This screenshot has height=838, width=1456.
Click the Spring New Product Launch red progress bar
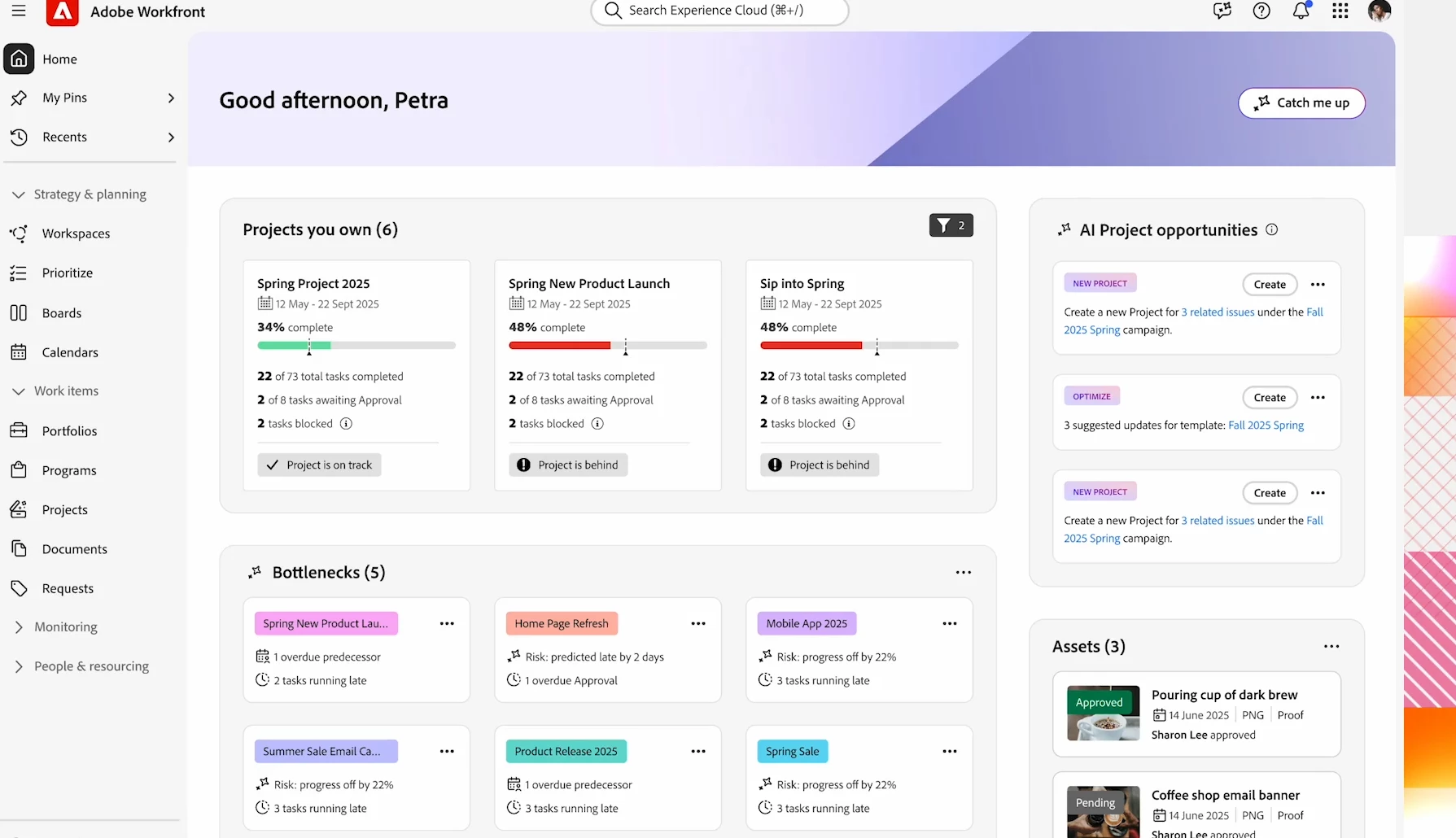559,345
